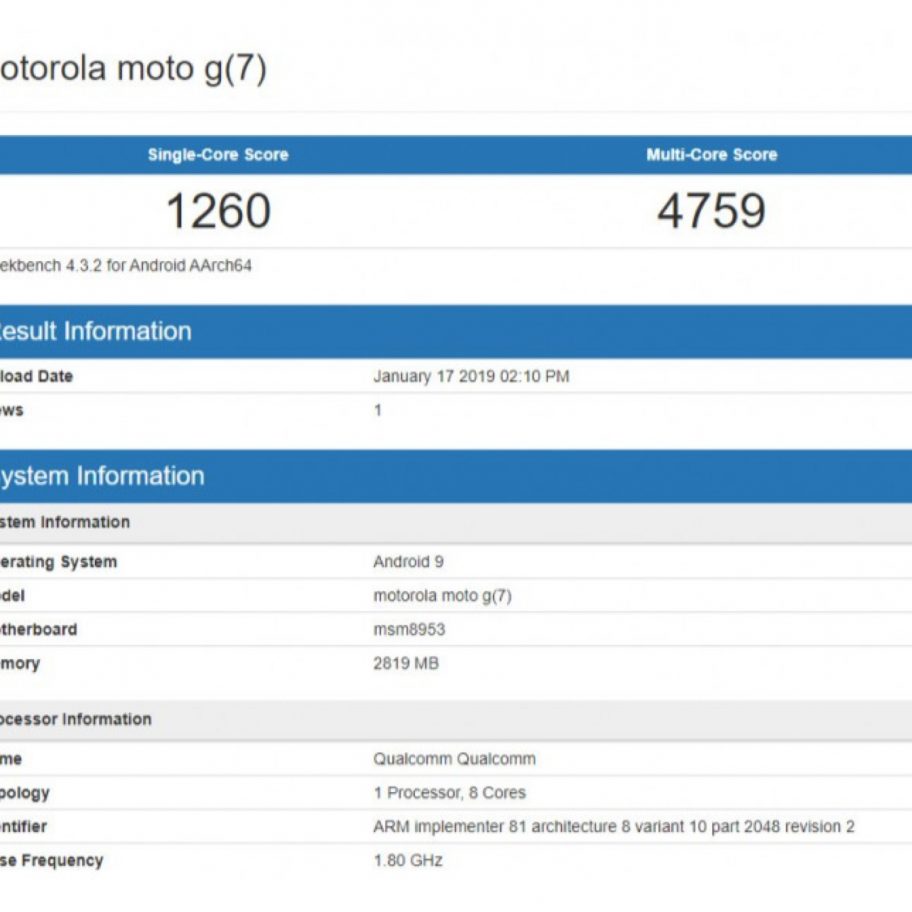This screenshot has height=912, width=912.
Task: Click the upload date January 17 2019 value
Action: (x=471, y=377)
